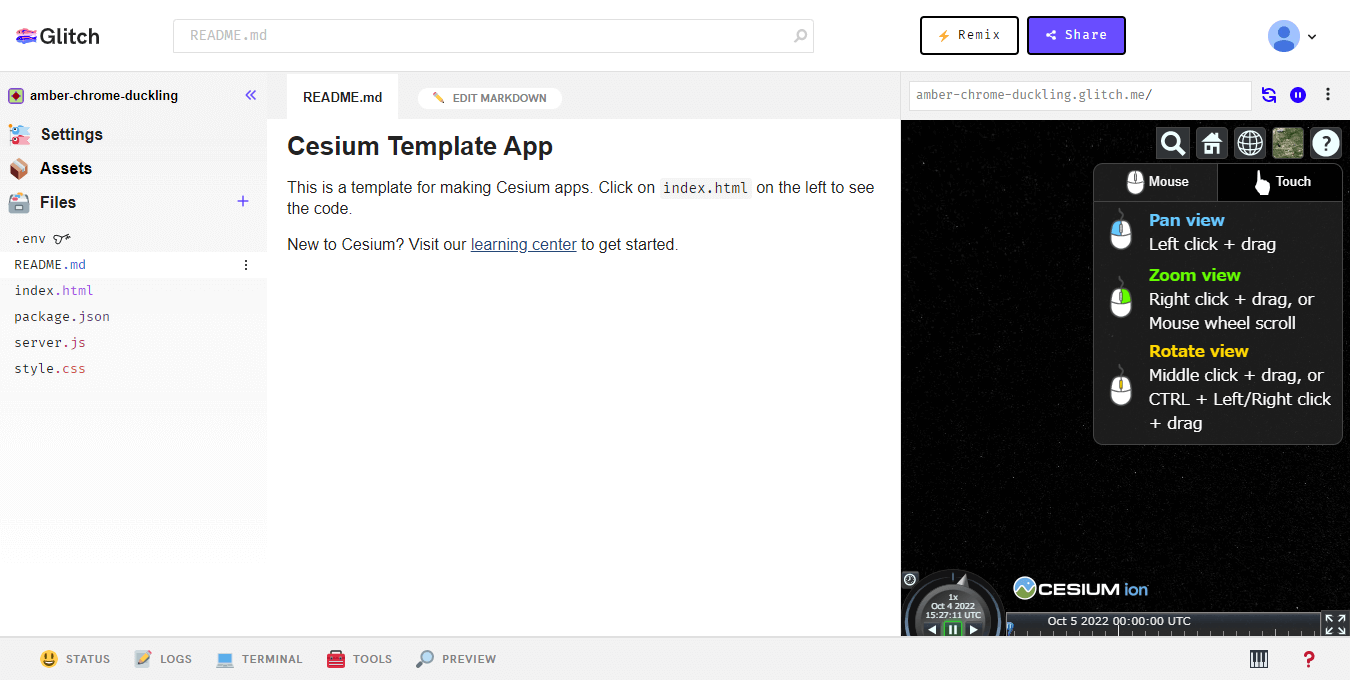
Task: Play the Cesium animation in reverse
Action: (x=932, y=629)
